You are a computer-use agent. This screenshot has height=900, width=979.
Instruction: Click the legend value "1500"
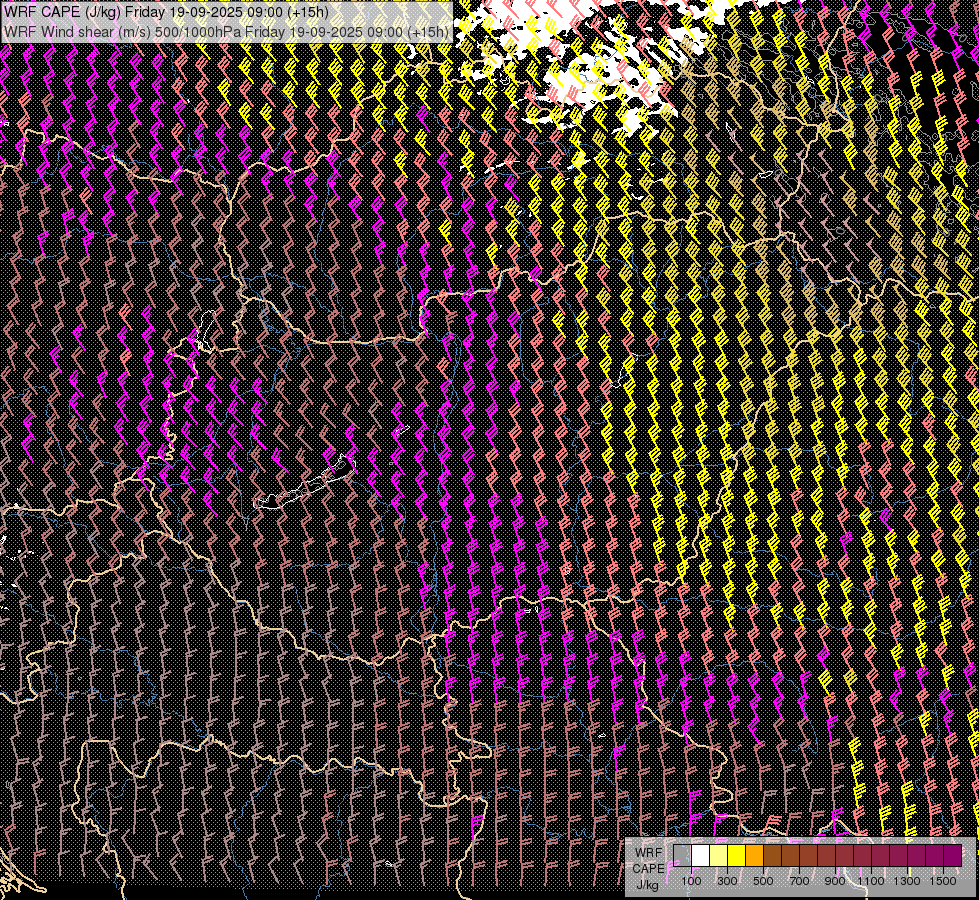click(x=943, y=881)
